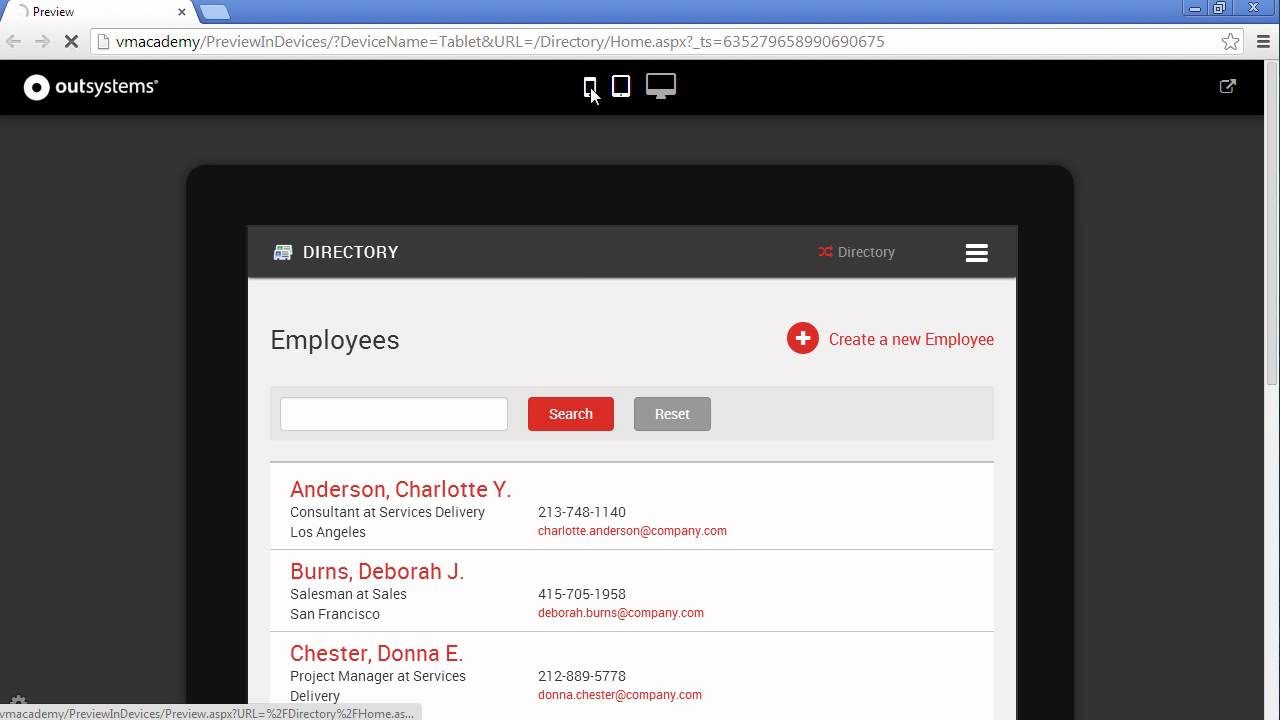Open the hamburger menu in Directory app
Screen dimensions: 1280x720
[977, 253]
